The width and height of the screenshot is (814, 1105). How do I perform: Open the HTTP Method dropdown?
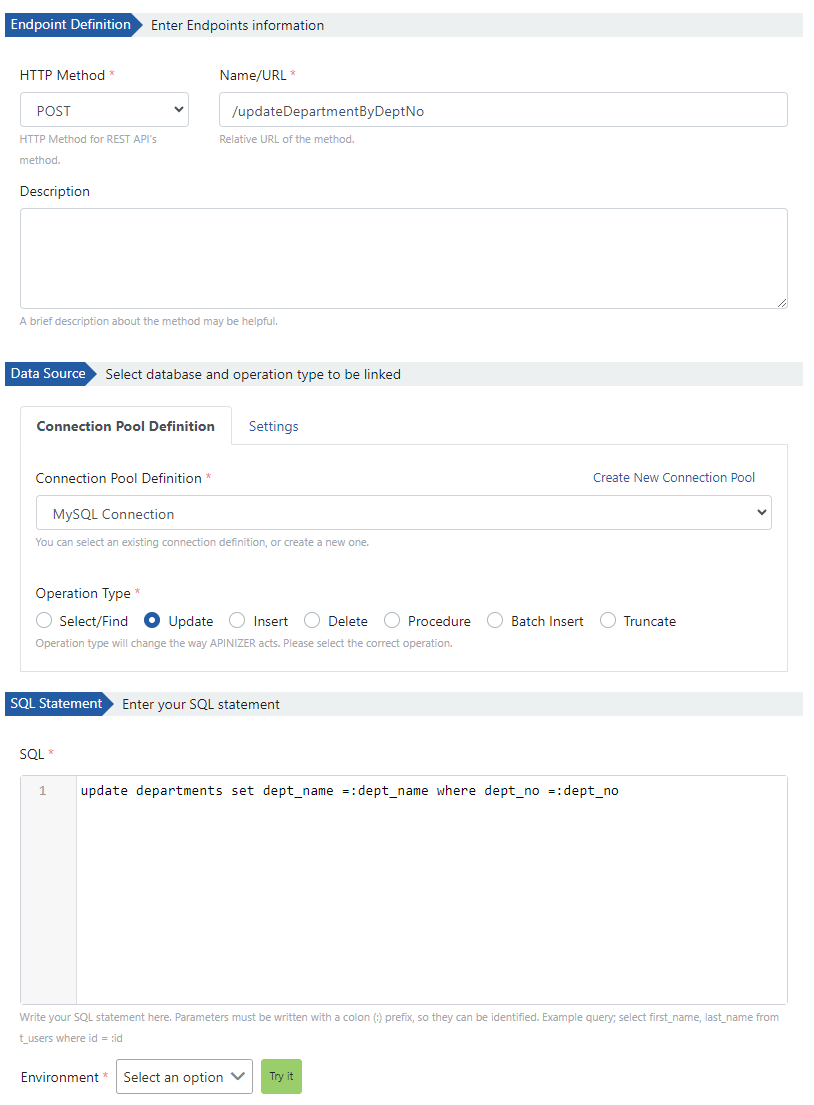(105, 111)
